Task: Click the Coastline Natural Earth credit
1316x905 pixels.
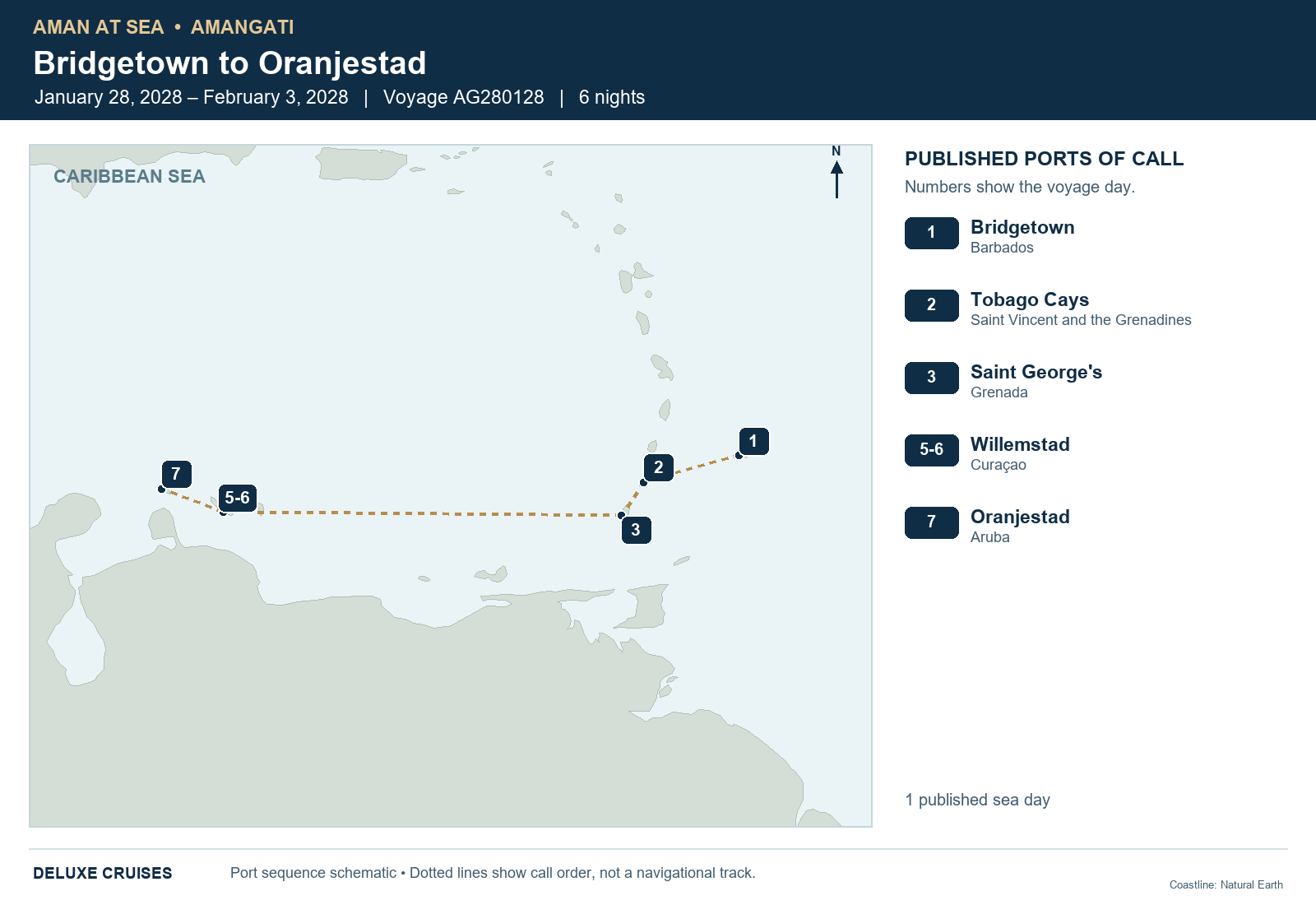Action: pyautogui.click(x=1226, y=885)
